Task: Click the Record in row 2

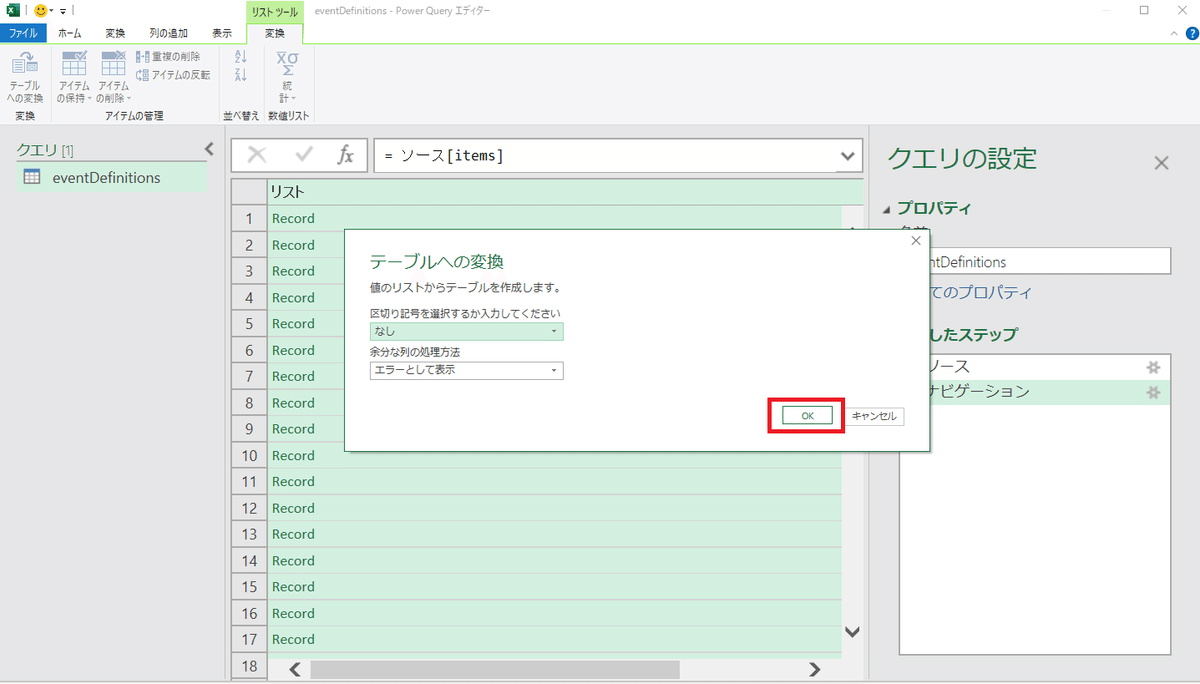Action: [x=293, y=245]
